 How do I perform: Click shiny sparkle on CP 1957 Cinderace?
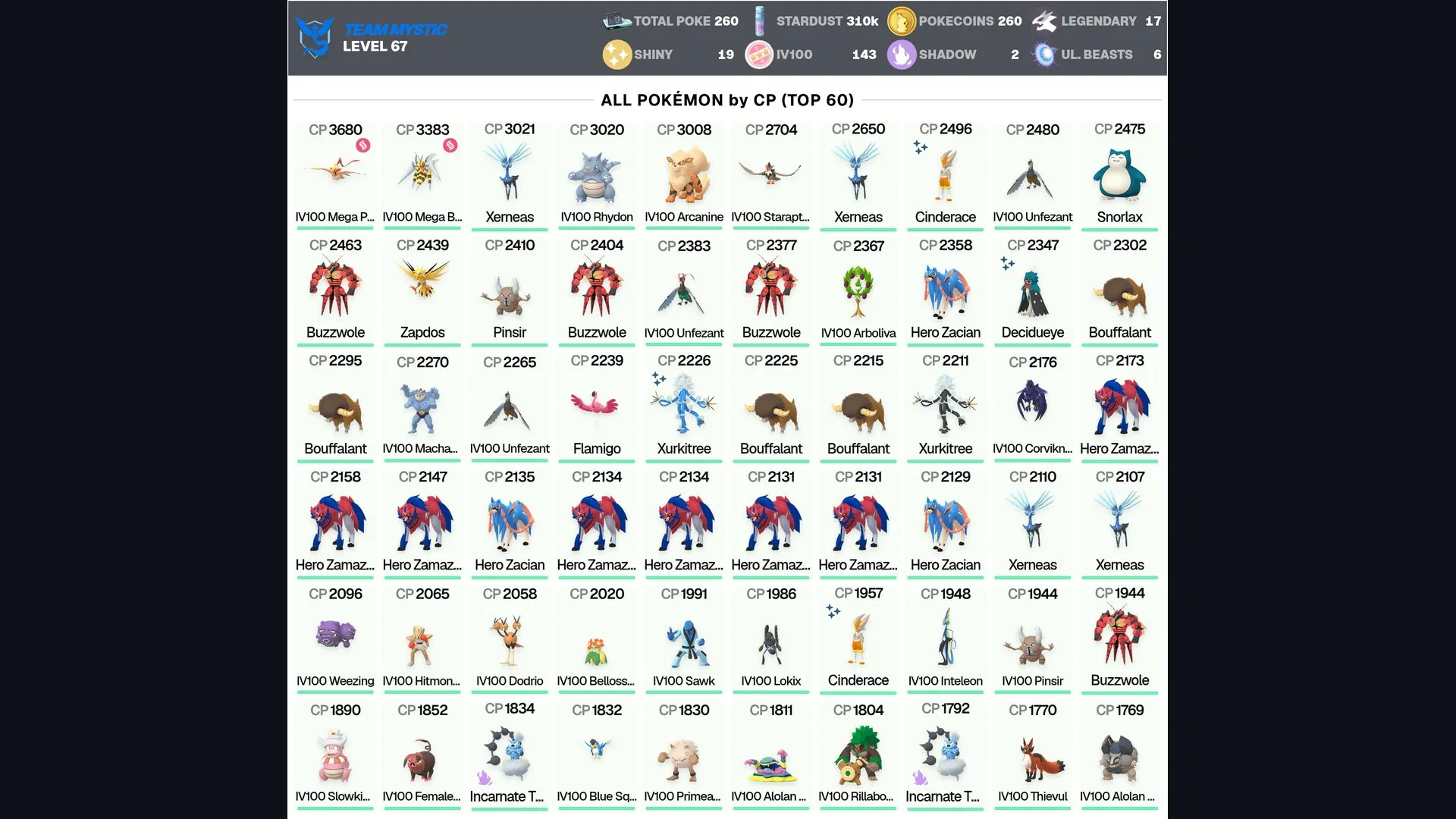(833, 611)
